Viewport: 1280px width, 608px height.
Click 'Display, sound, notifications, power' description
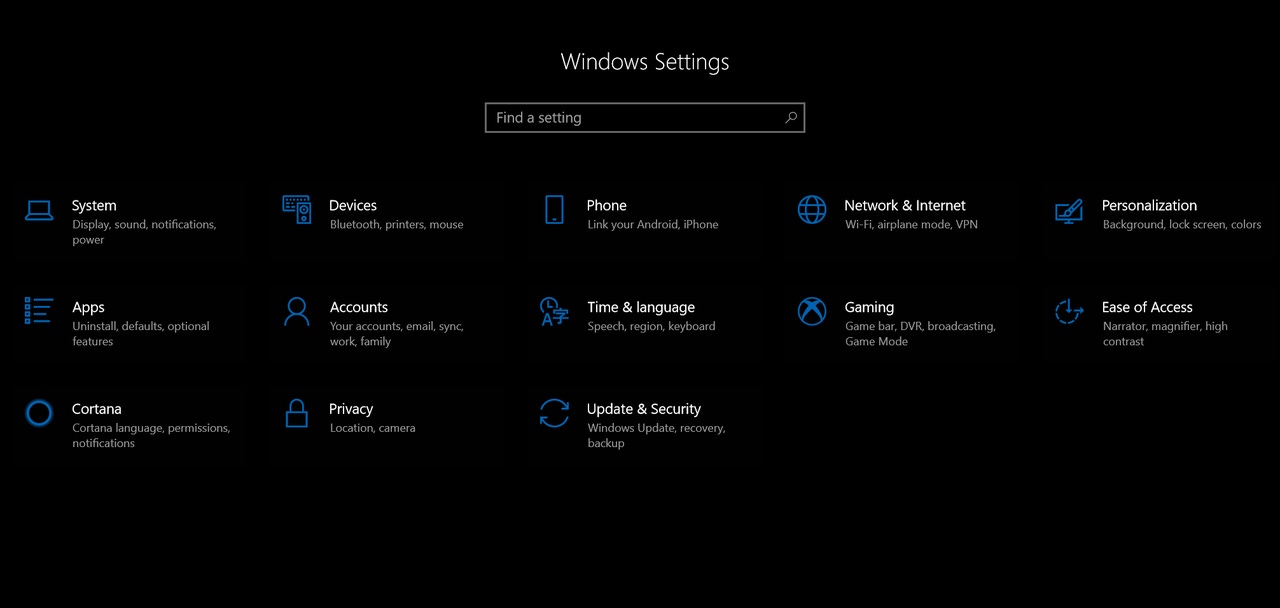pyautogui.click(x=144, y=232)
